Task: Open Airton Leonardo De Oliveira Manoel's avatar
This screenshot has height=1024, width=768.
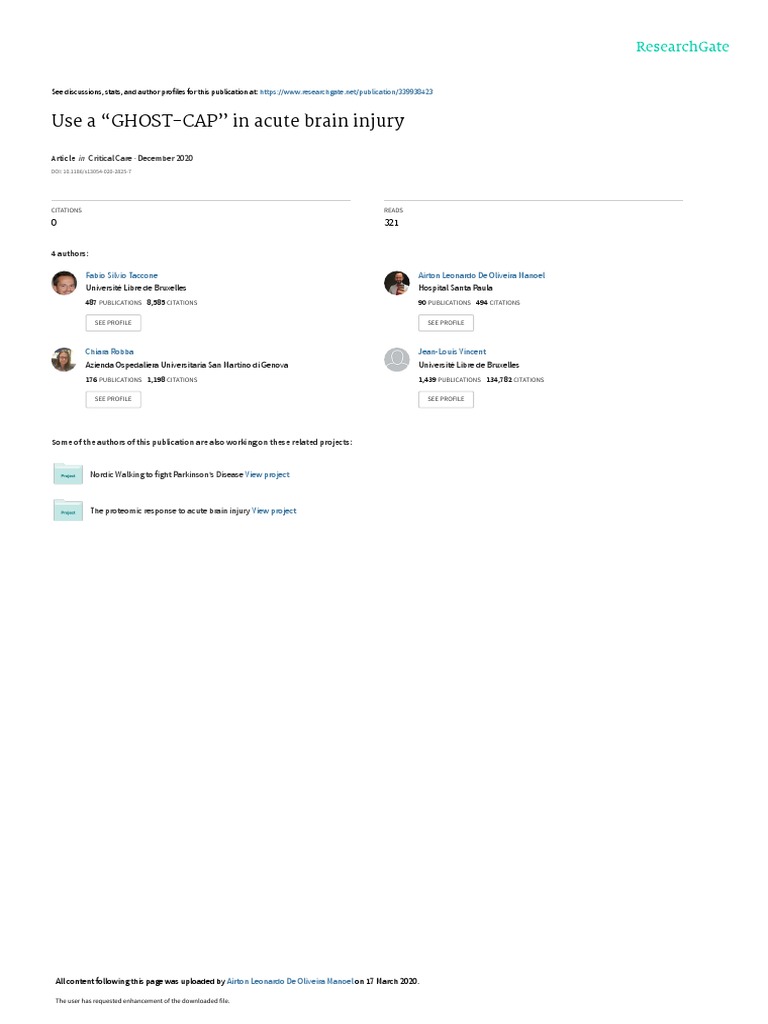Action: 396,283
